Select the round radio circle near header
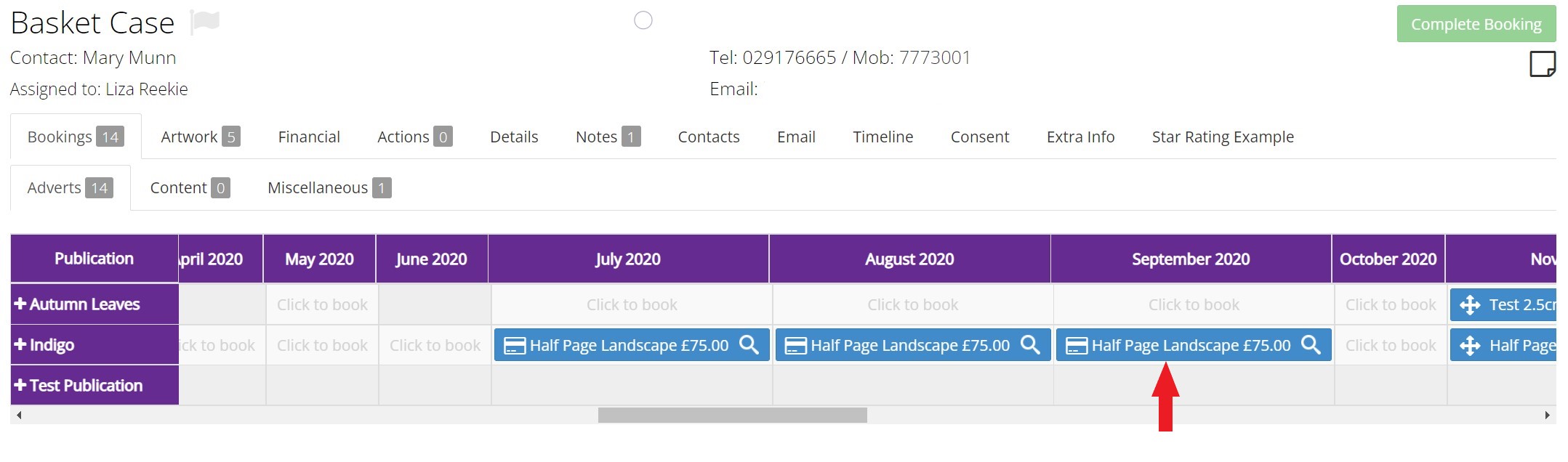The width and height of the screenshot is (1568, 462). (643, 20)
